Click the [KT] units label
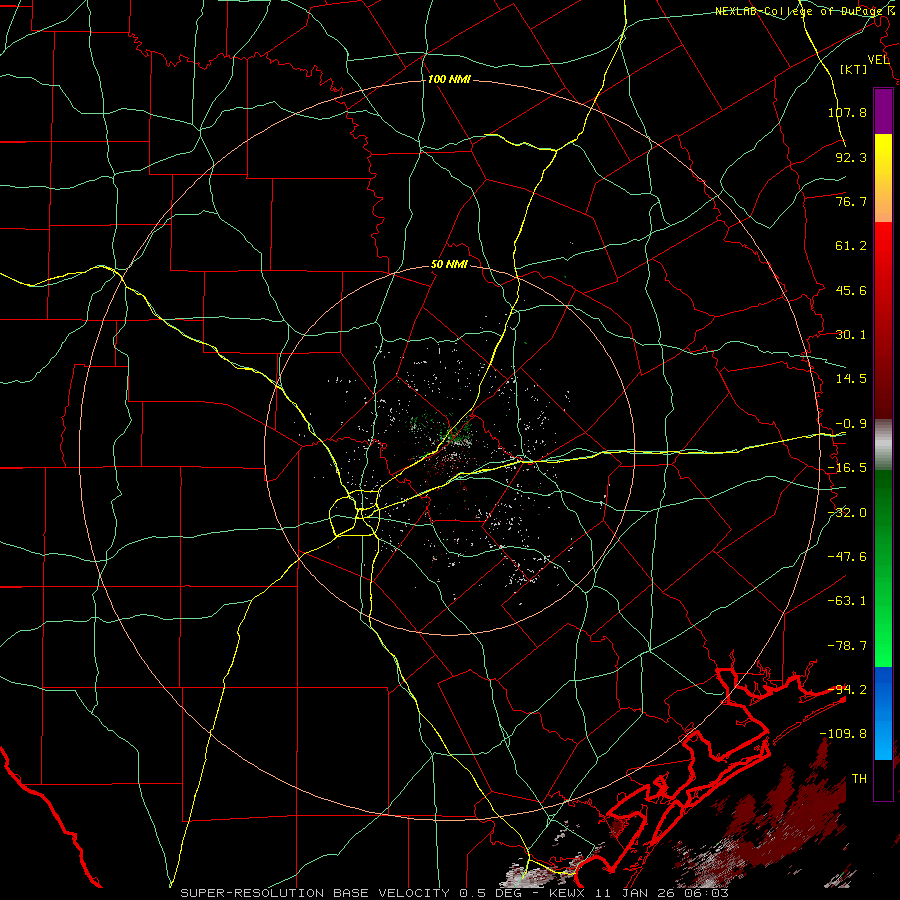Viewport: 900px width, 900px height. coord(854,69)
